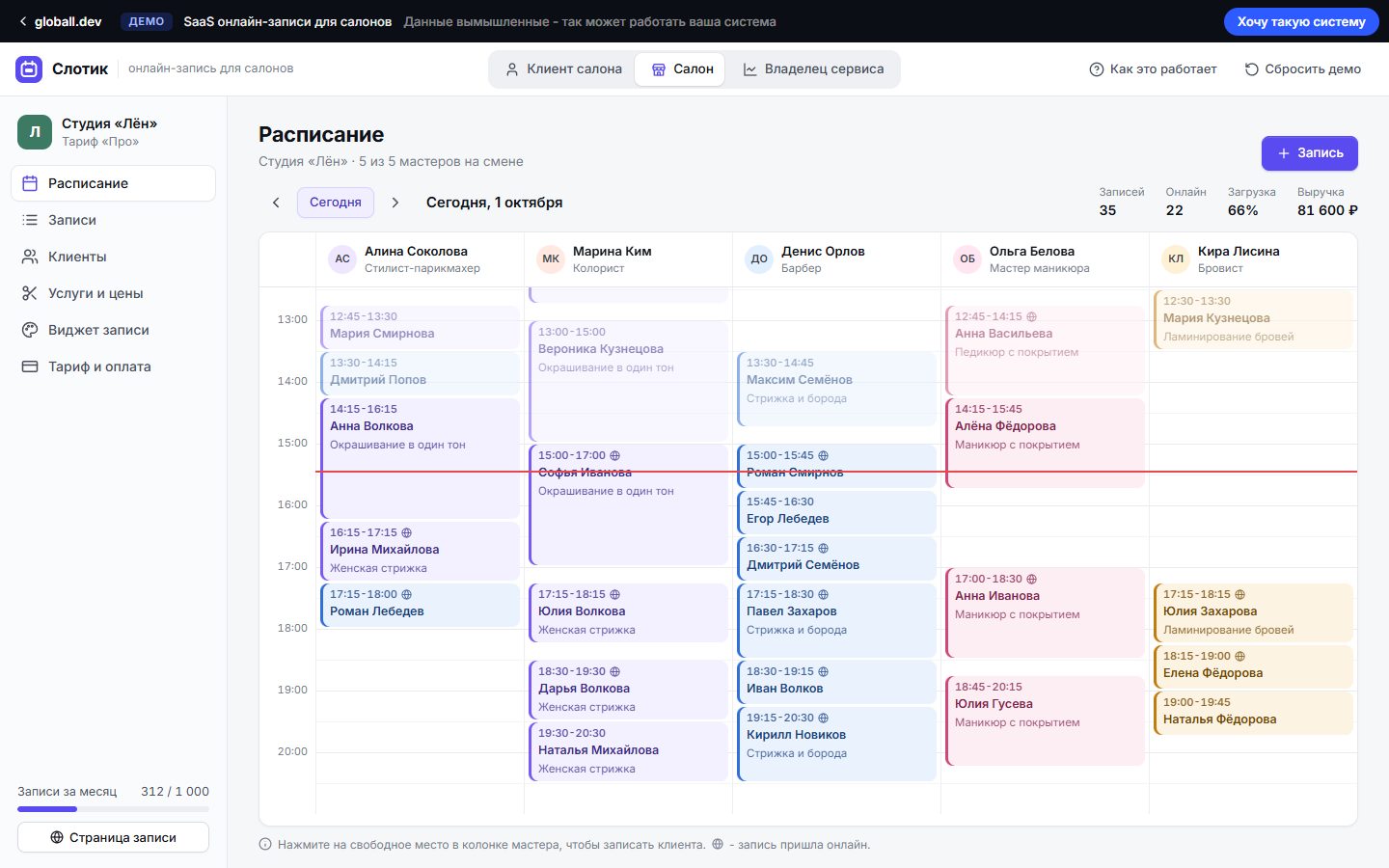
Task: Click the Слотик calendar logo icon
Action: tap(29, 68)
